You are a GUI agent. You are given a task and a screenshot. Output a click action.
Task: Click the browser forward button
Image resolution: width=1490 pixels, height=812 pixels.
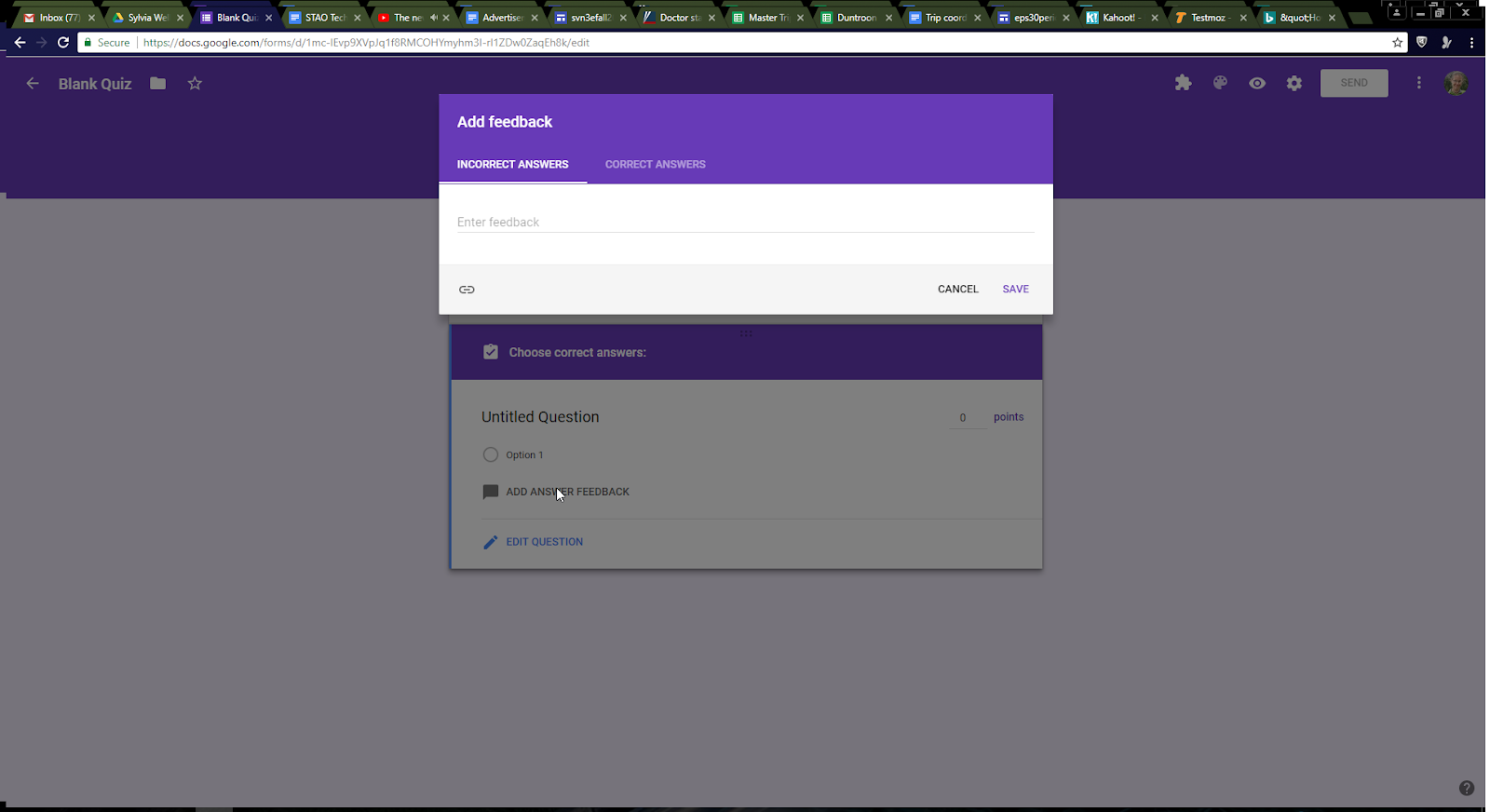coord(41,43)
